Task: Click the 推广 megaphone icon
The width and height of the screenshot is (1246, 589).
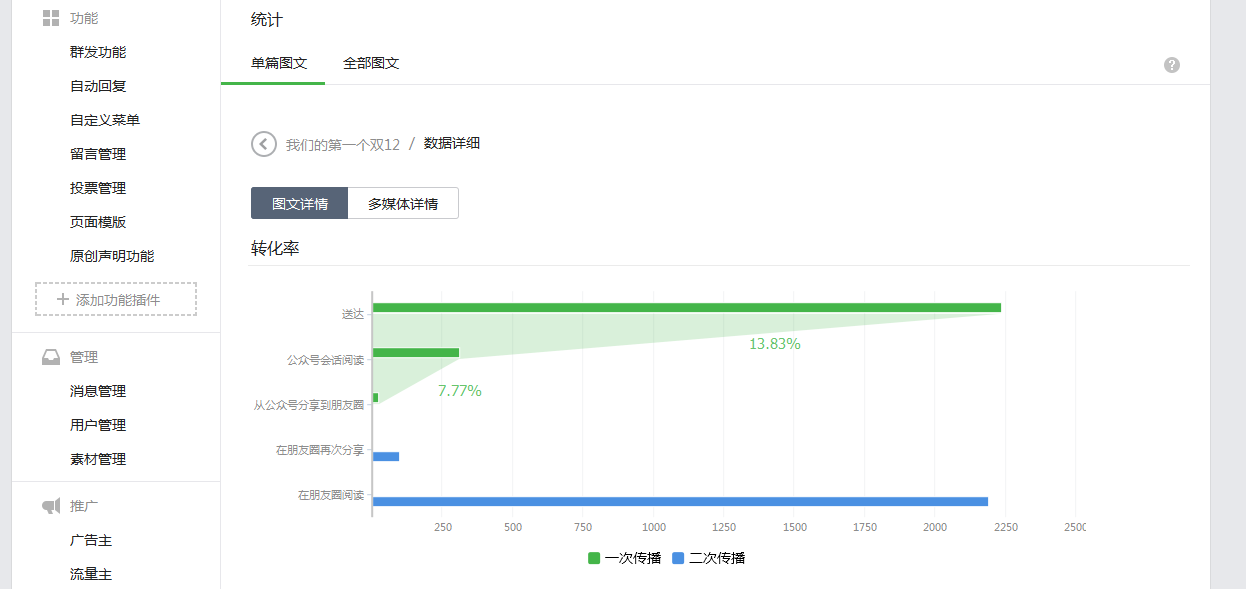Action: pos(51,506)
